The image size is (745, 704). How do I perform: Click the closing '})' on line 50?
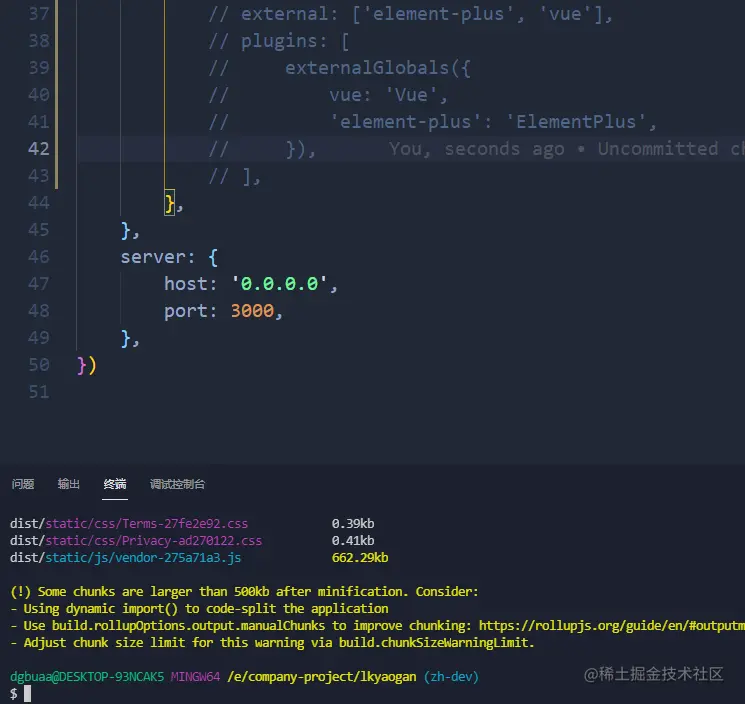click(x=86, y=365)
